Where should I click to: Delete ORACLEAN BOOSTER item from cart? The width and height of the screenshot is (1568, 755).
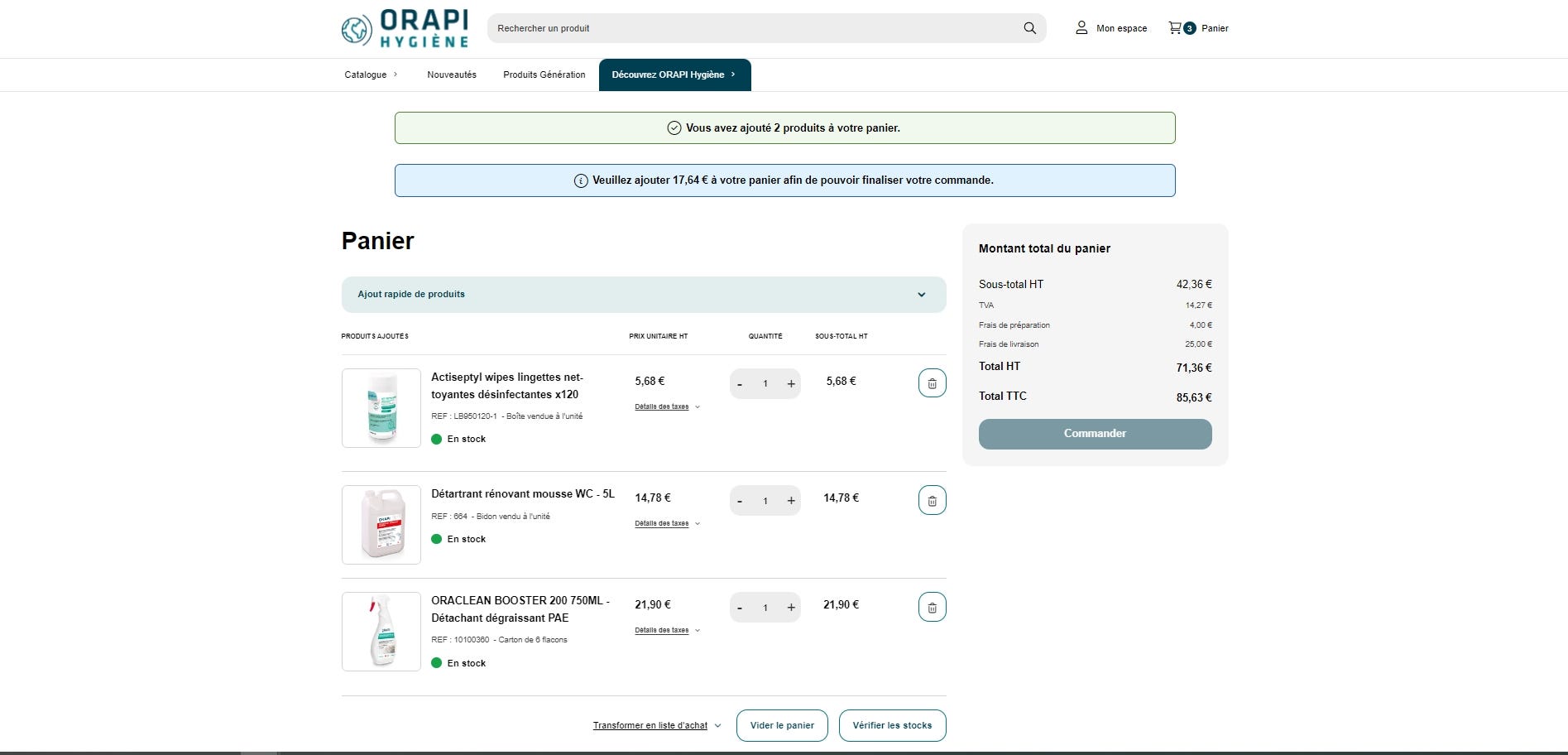point(932,607)
